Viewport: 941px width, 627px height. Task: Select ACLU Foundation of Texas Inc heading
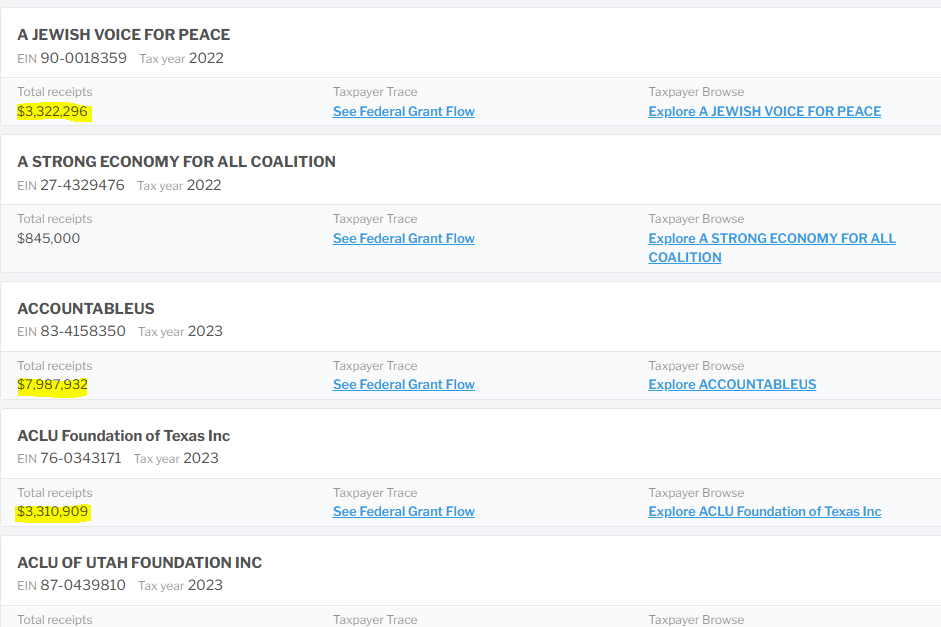(x=123, y=436)
